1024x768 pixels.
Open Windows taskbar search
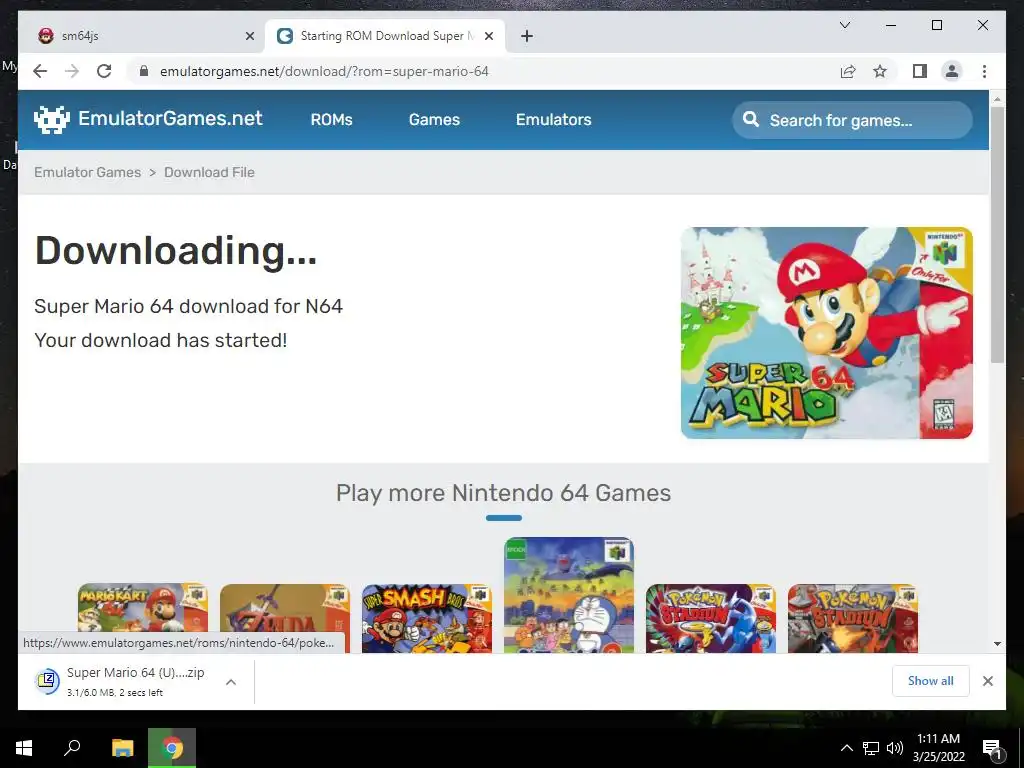pos(72,748)
